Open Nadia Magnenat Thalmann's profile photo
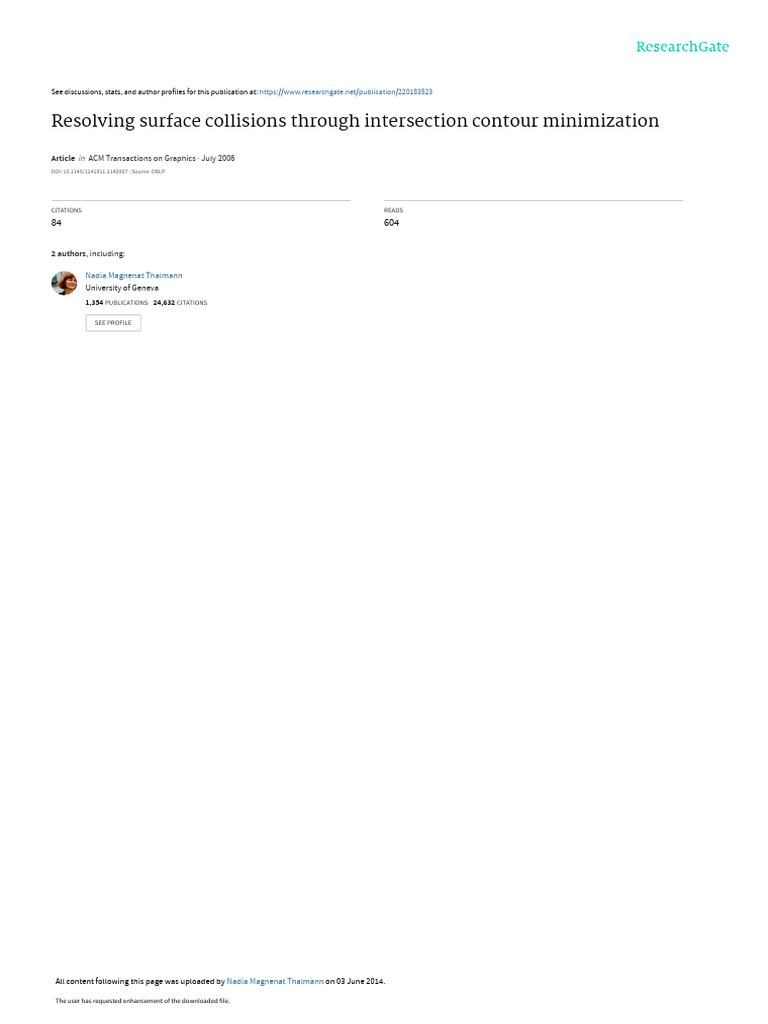This screenshot has width=768, height=1024. click(x=64, y=283)
